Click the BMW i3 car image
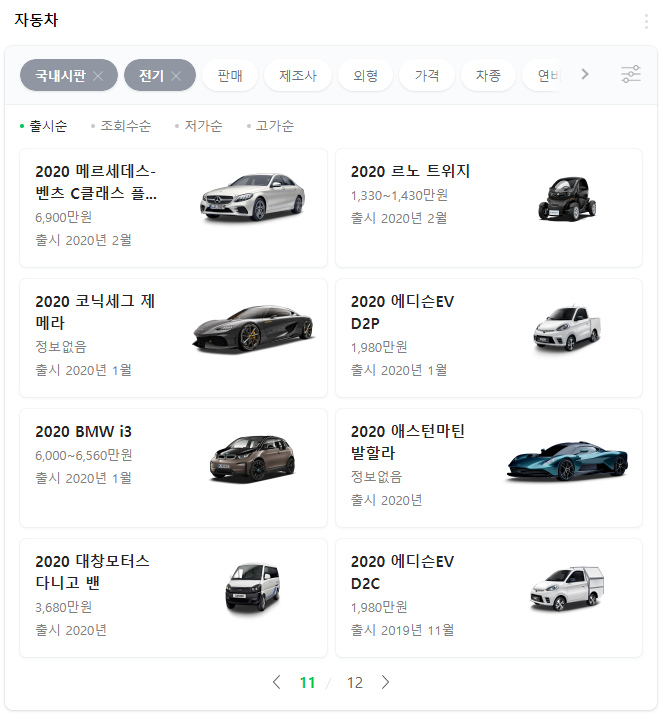The width and height of the screenshot is (663, 721). tap(252, 458)
